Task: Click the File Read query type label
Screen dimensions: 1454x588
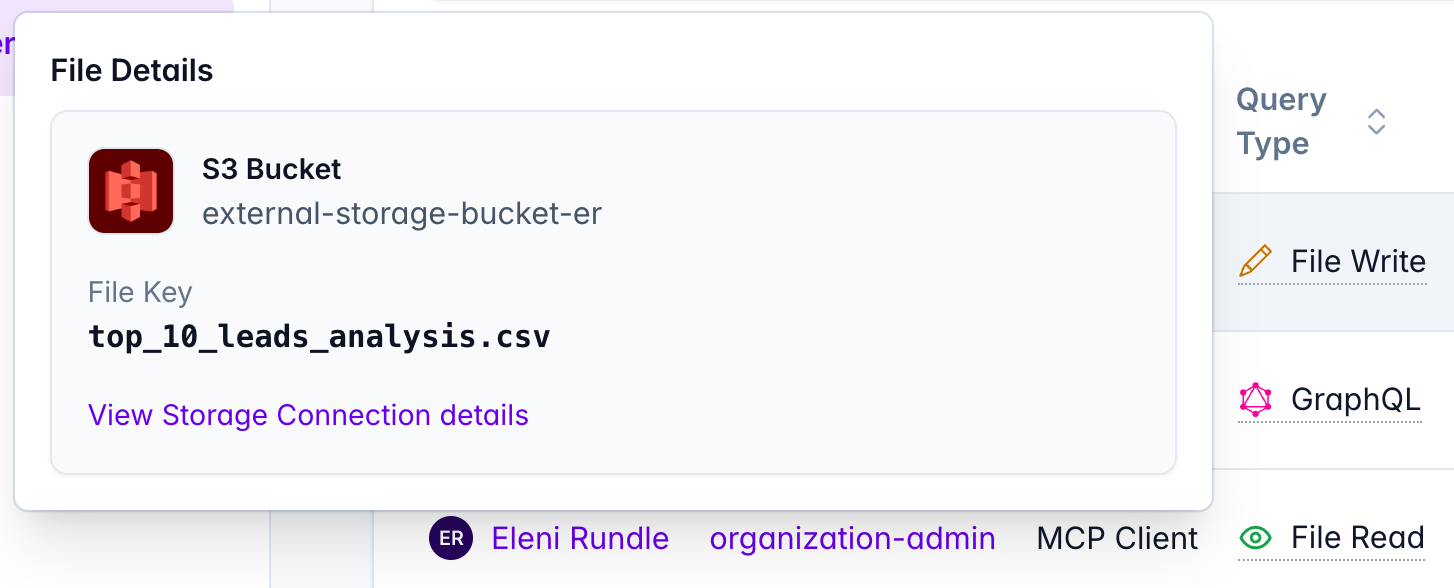Action: 1357,538
